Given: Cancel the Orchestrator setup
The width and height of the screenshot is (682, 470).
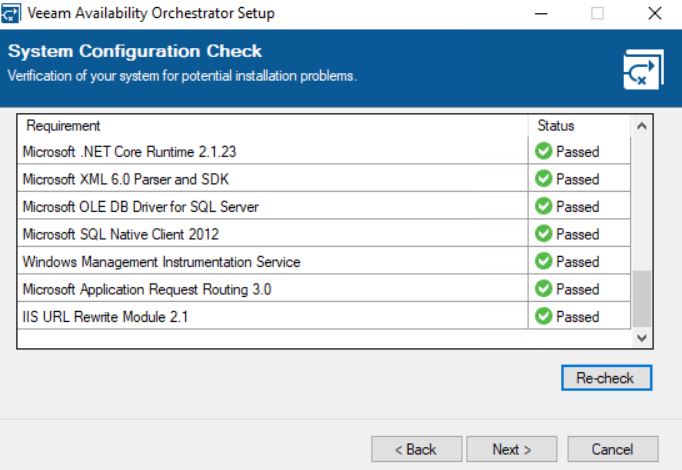Looking at the screenshot, I should tap(612, 449).
